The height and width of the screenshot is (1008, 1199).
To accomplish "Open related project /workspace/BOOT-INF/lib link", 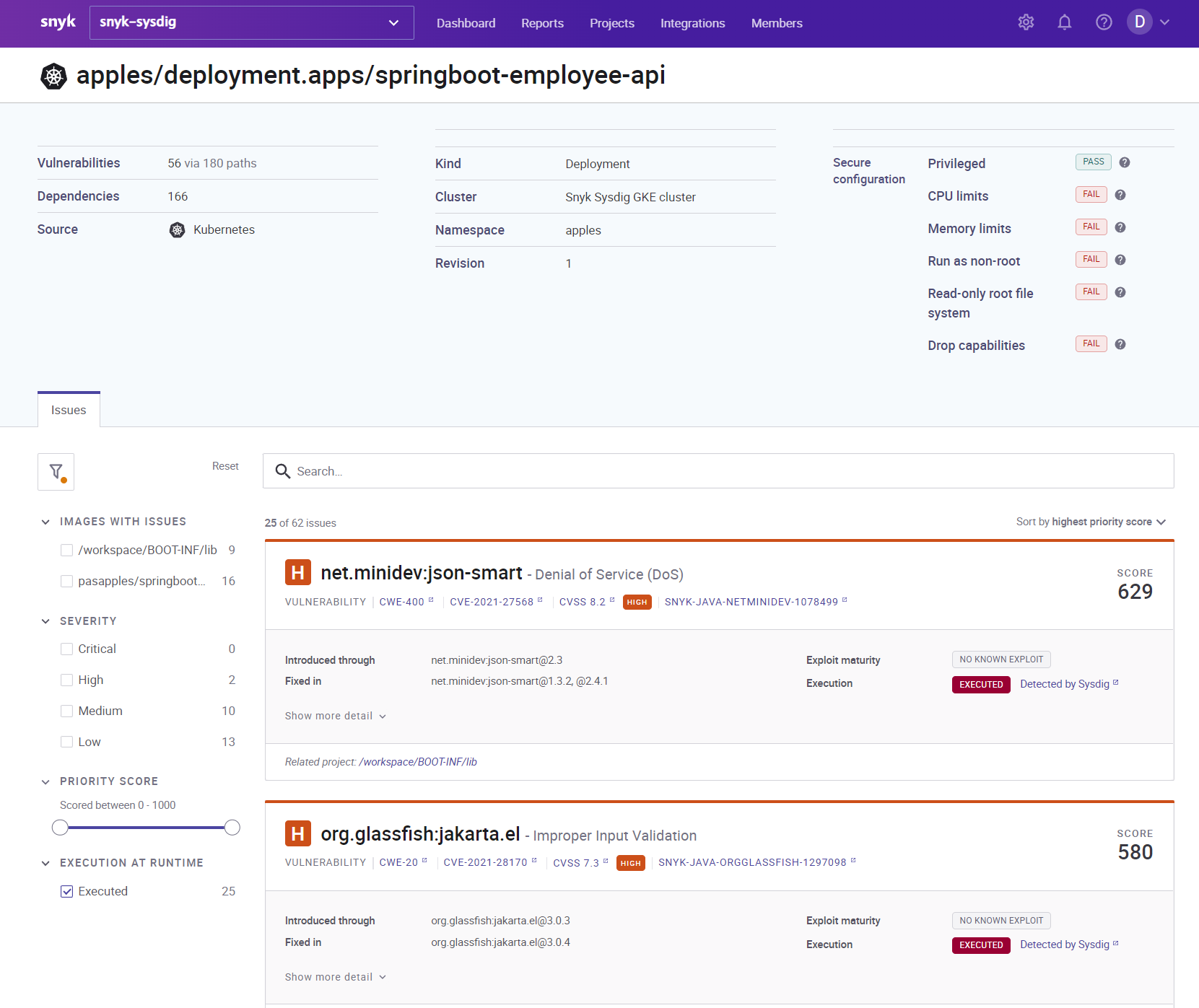I will point(418,762).
